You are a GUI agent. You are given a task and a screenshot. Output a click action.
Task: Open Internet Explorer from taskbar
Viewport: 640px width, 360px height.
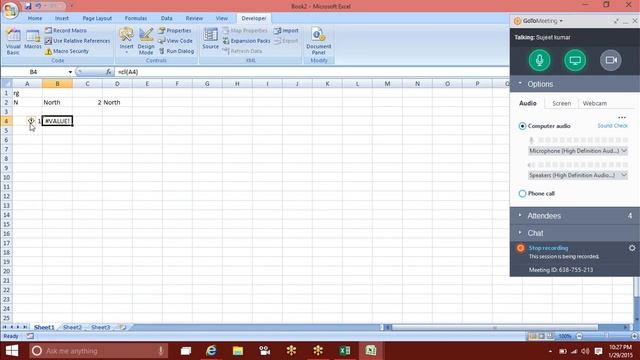(x=211, y=351)
